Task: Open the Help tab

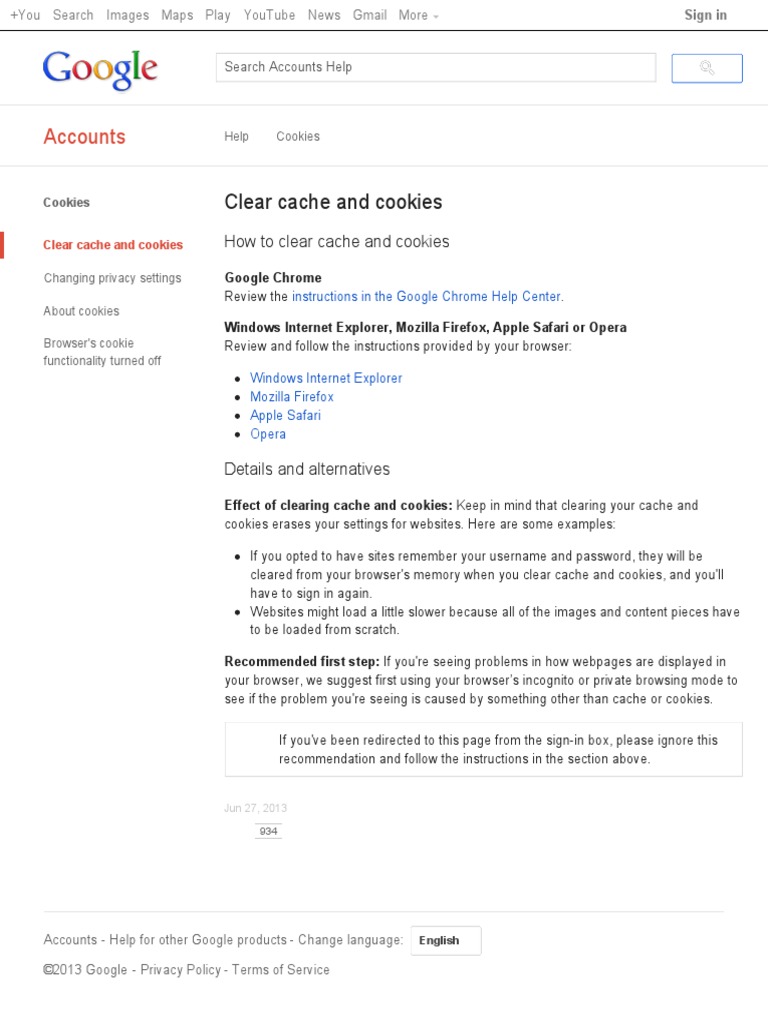Action: [x=237, y=136]
